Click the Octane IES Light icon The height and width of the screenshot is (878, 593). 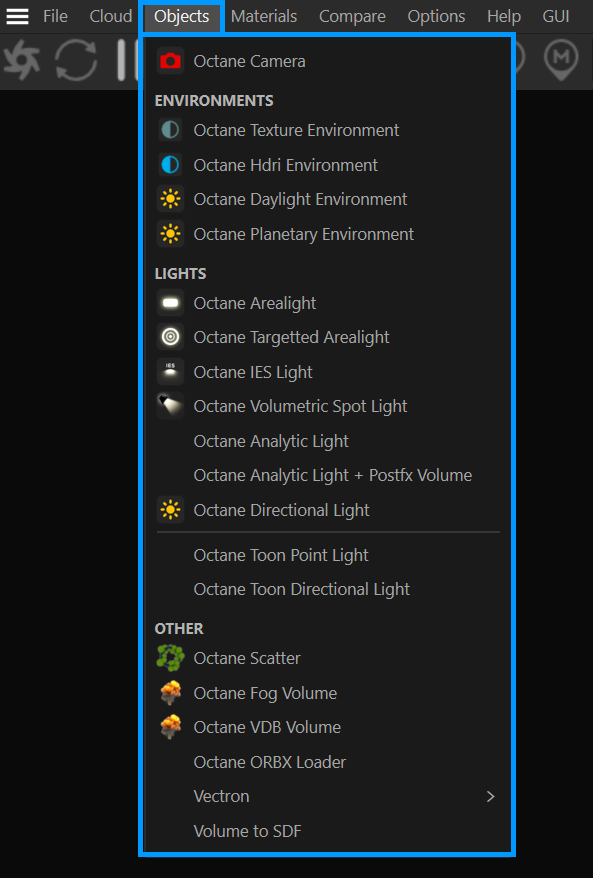[x=170, y=372]
